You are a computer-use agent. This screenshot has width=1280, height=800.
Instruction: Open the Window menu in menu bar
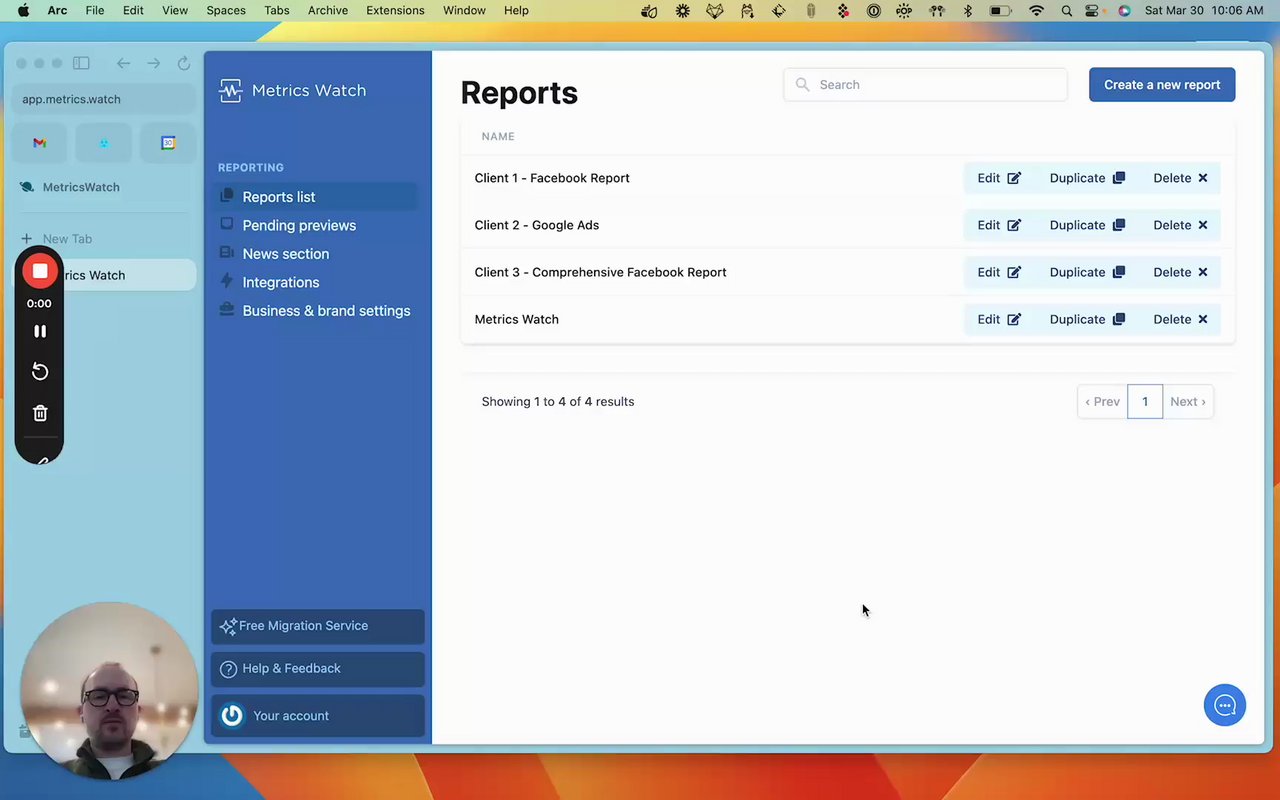point(464,11)
